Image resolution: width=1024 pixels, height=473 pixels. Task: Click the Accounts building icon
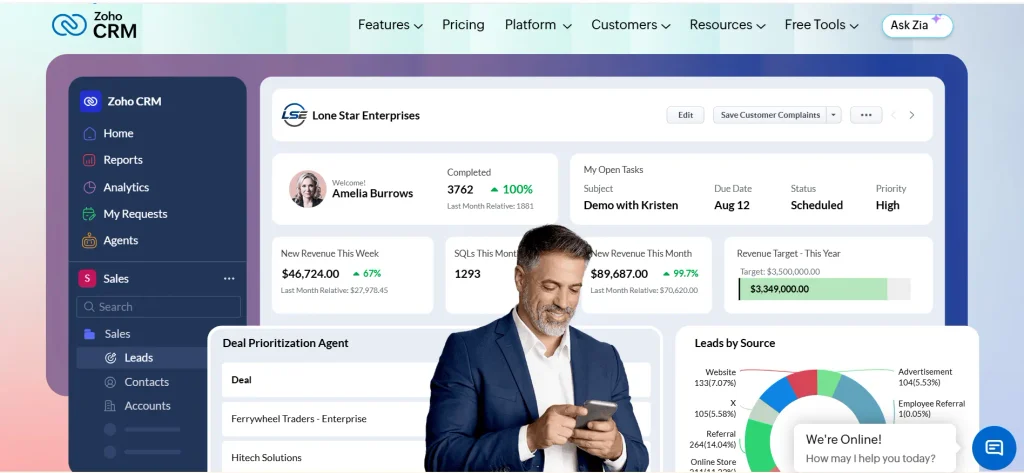coord(110,406)
